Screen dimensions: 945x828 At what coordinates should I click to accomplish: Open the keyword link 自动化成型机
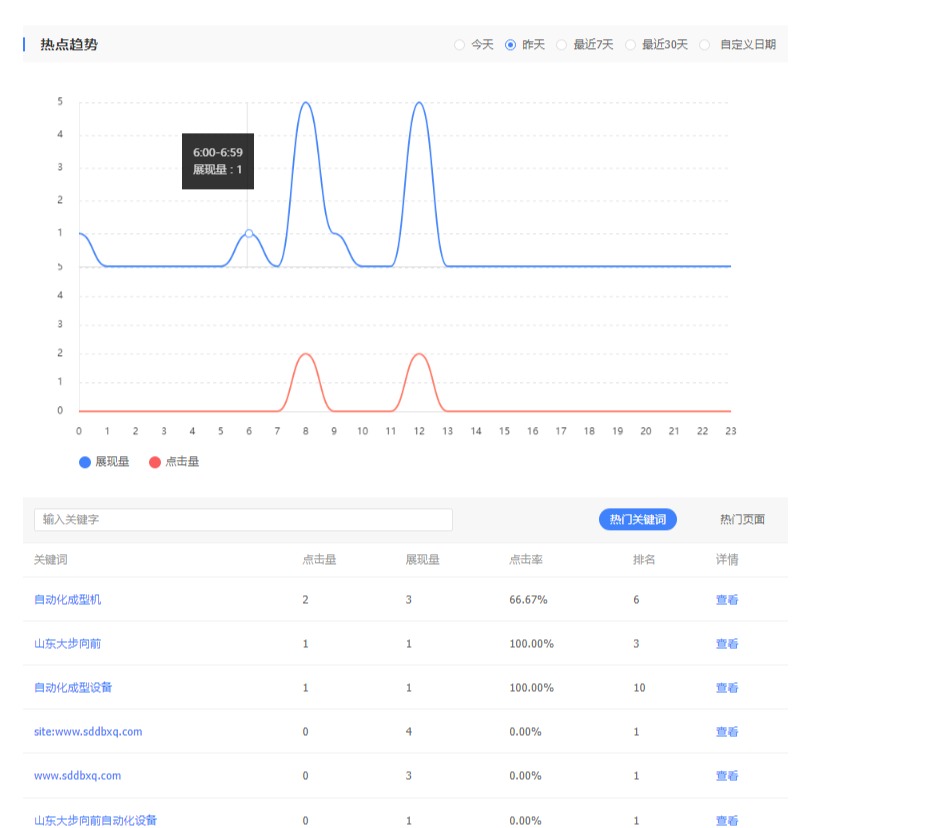[x=68, y=600]
